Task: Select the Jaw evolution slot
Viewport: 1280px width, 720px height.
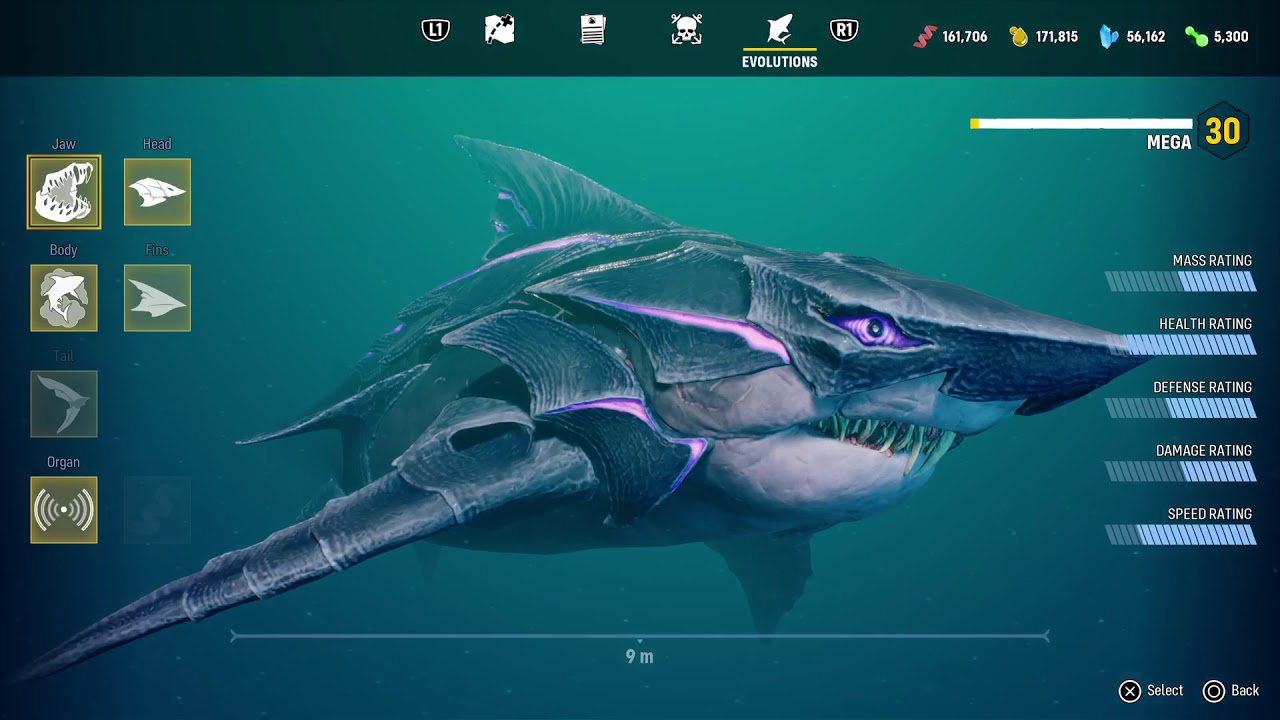Action: click(x=64, y=192)
